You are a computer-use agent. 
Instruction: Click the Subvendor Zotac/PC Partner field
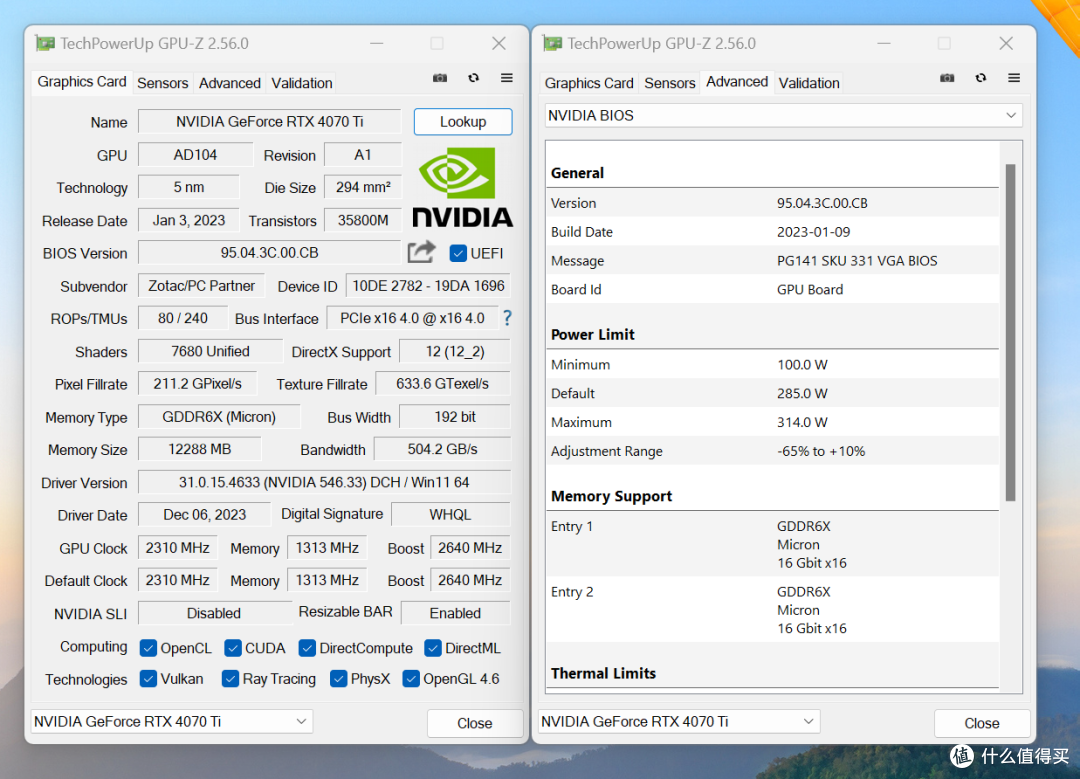pyautogui.click(x=201, y=286)
